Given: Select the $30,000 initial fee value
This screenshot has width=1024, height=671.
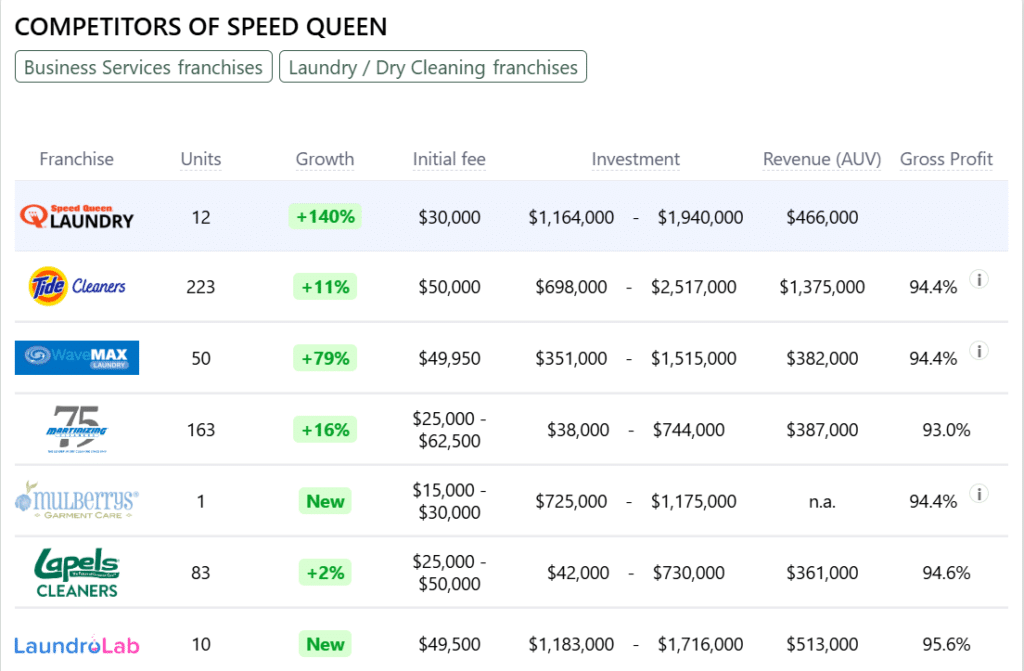Looking at the screenshot, I should tap(449, 217).
